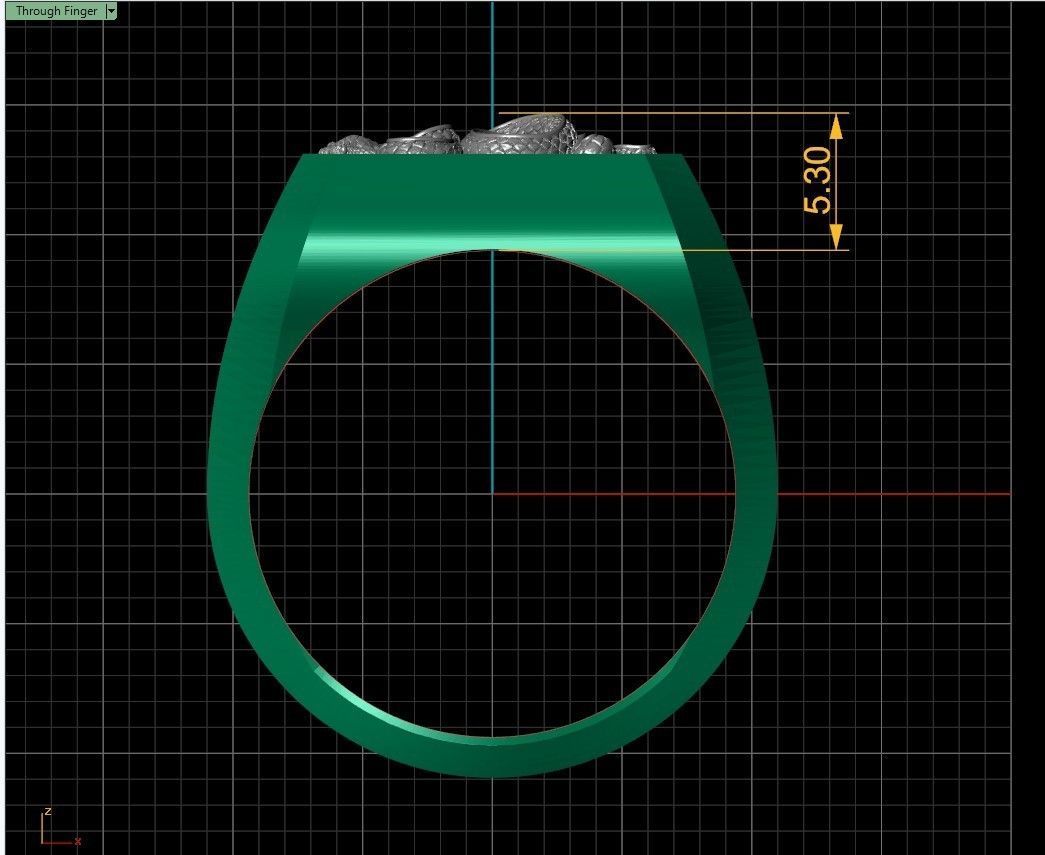Open the viewport title dropdown arrow

coord(111,11)
